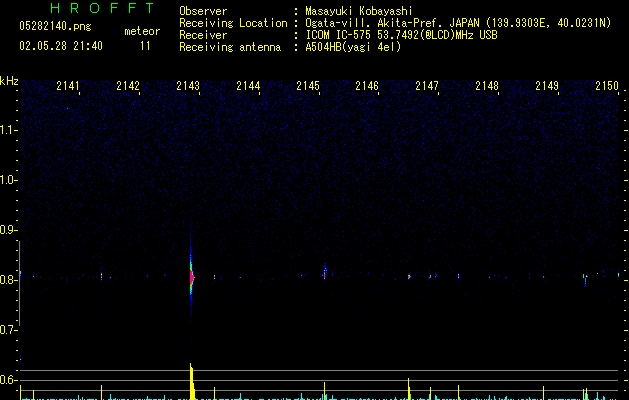This screenshot has height=400, width=629.
Task: Click the 0.6 frequency axis label
Action: 7,380
